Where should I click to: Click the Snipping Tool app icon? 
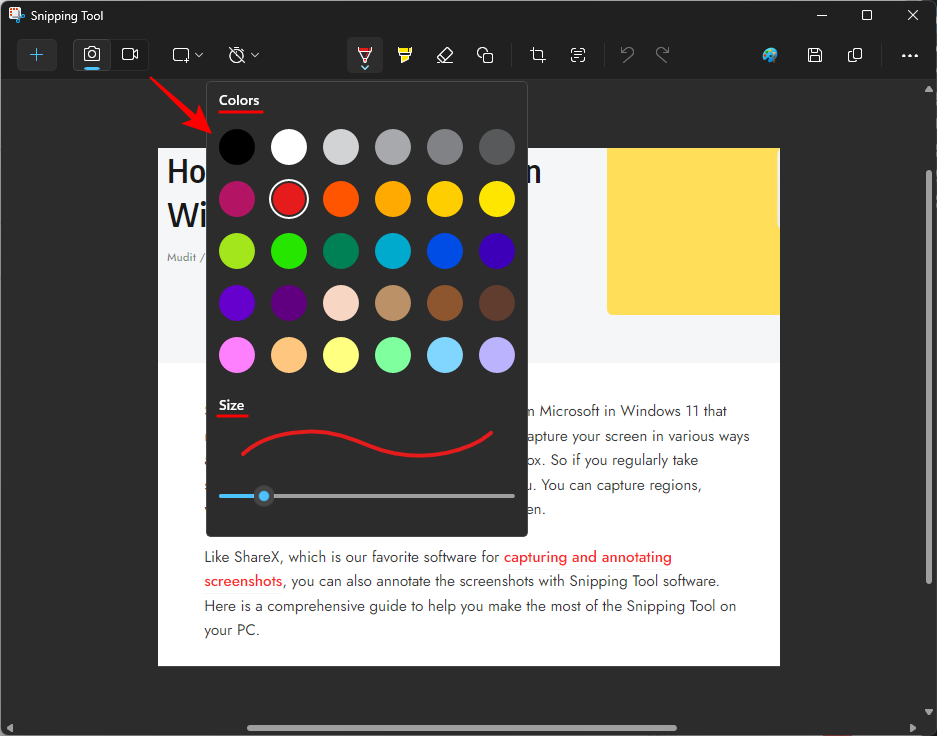[16, 15]
